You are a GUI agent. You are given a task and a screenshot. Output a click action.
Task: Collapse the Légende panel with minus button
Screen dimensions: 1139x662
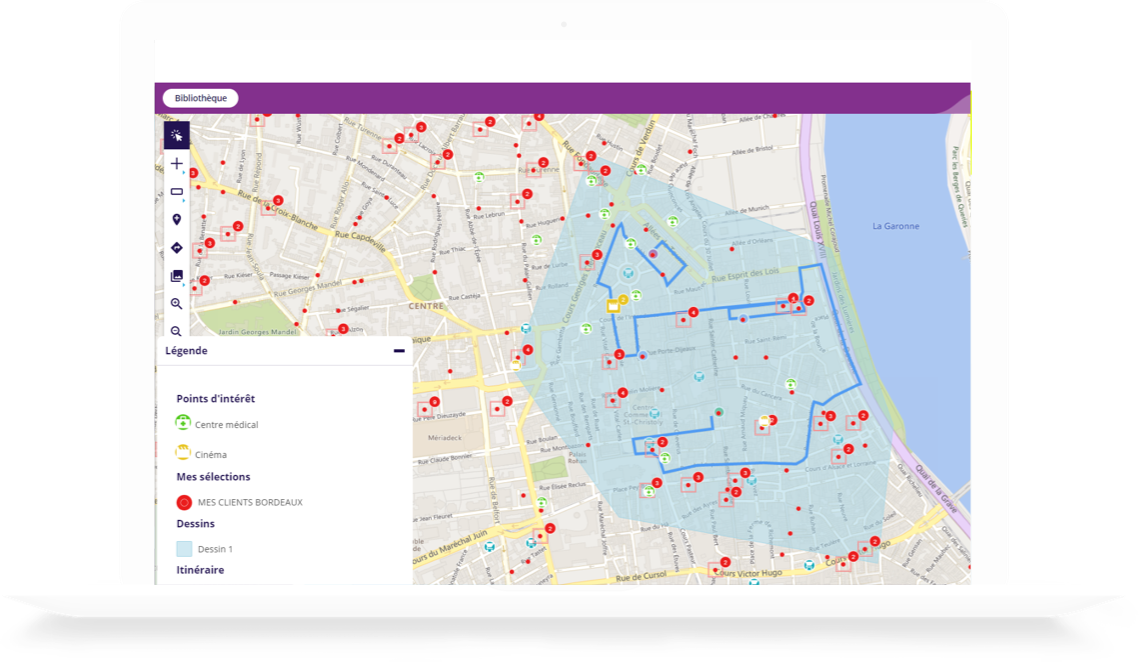[x=399, y=350]
